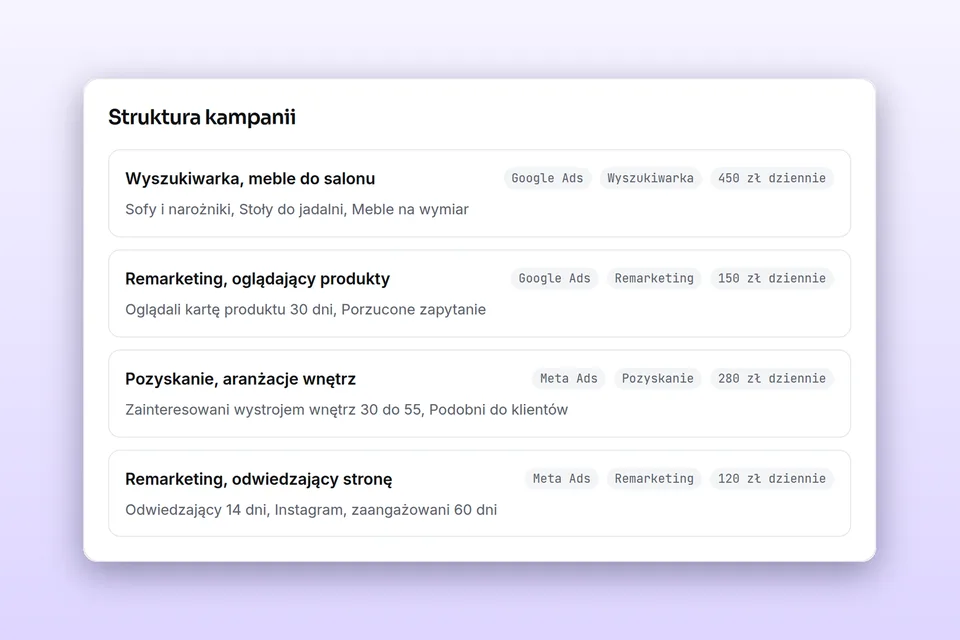Click Meta Ads tag on aranżacje wnętrz row

[x=568, y=378]
